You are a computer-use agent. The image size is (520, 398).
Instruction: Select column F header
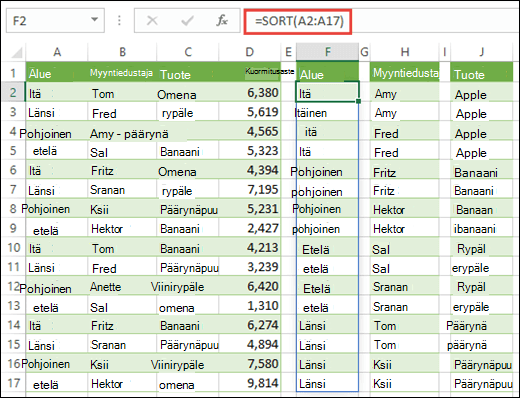point(328,52)
